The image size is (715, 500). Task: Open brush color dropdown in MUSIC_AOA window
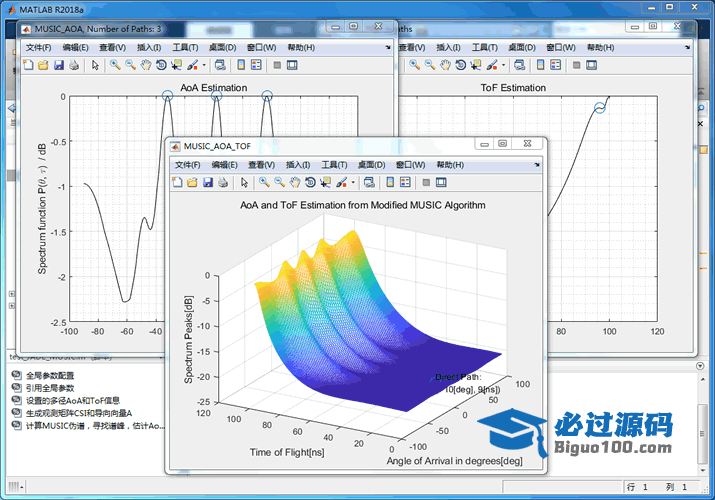(x=204, y=65)
